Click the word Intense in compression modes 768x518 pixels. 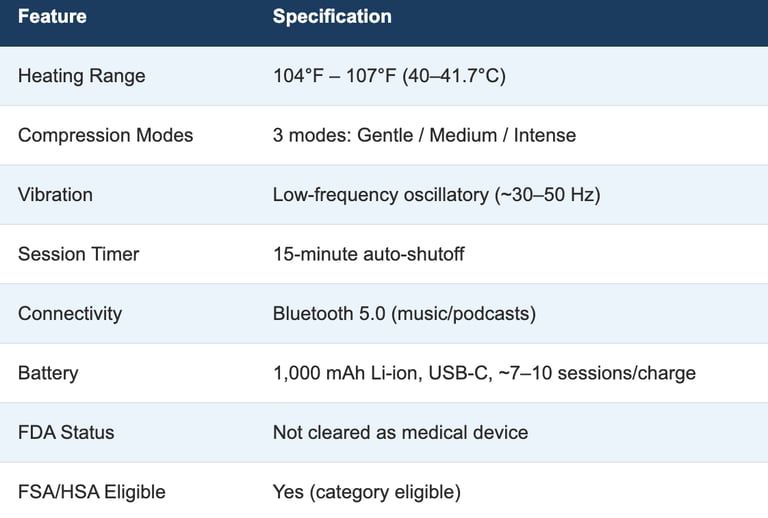tap(544, 135)
